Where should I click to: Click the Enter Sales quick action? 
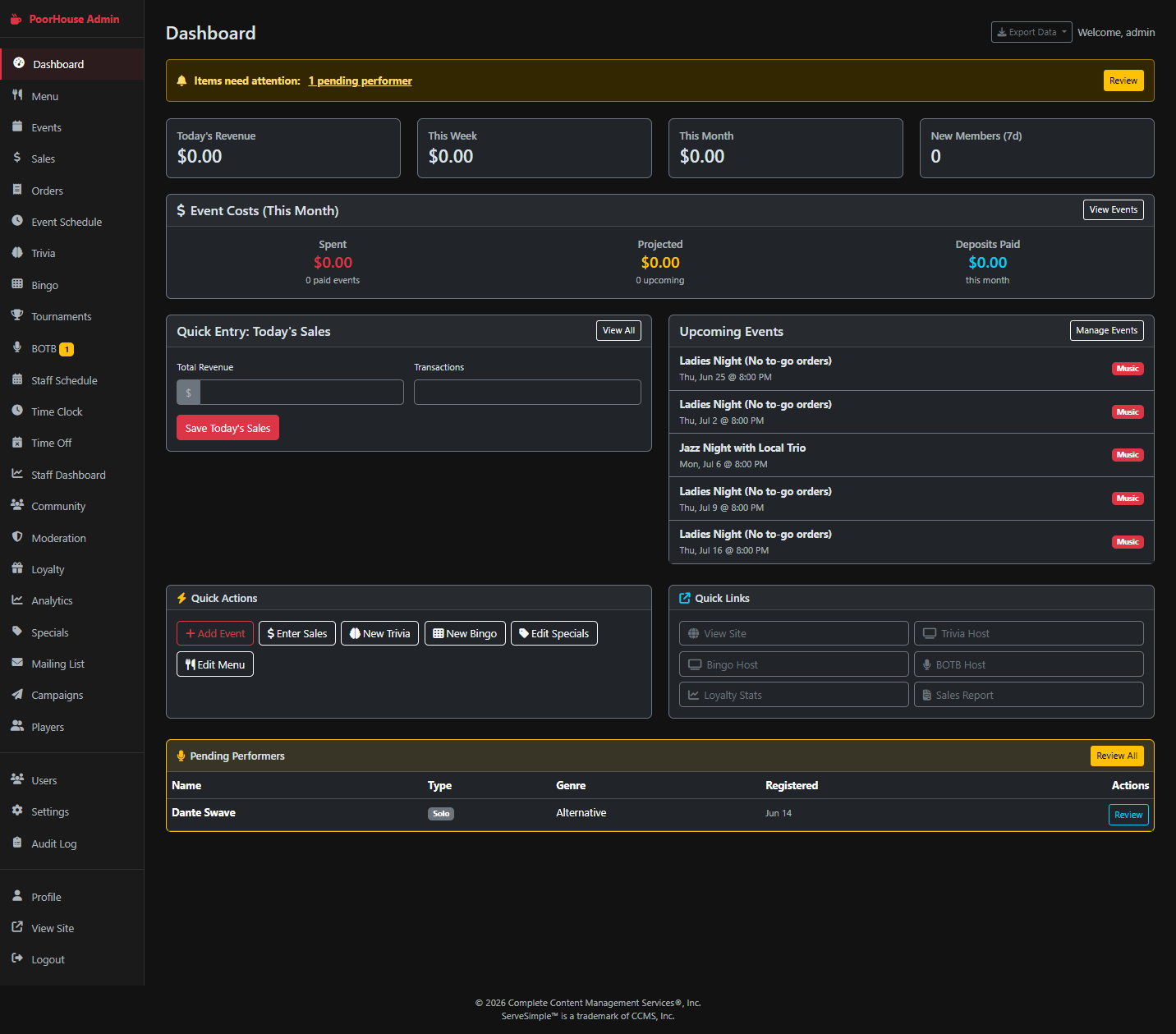(297, 633)
